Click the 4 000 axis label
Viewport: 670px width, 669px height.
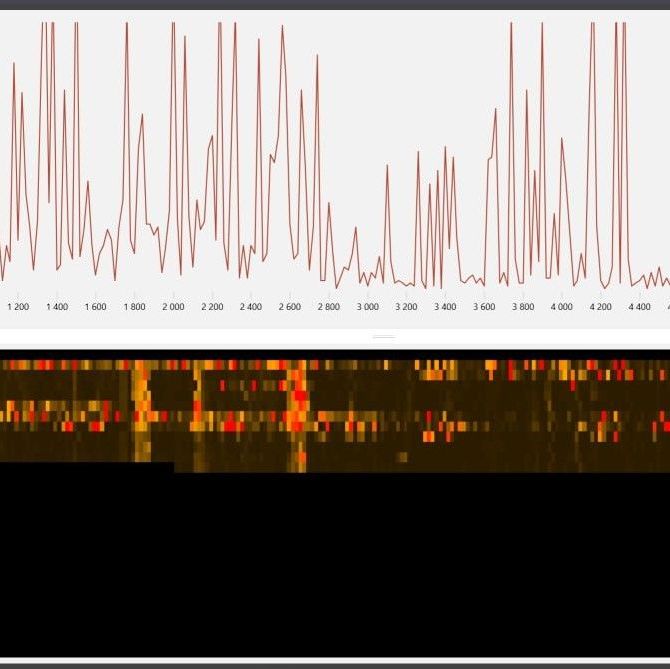click(561, 307)
